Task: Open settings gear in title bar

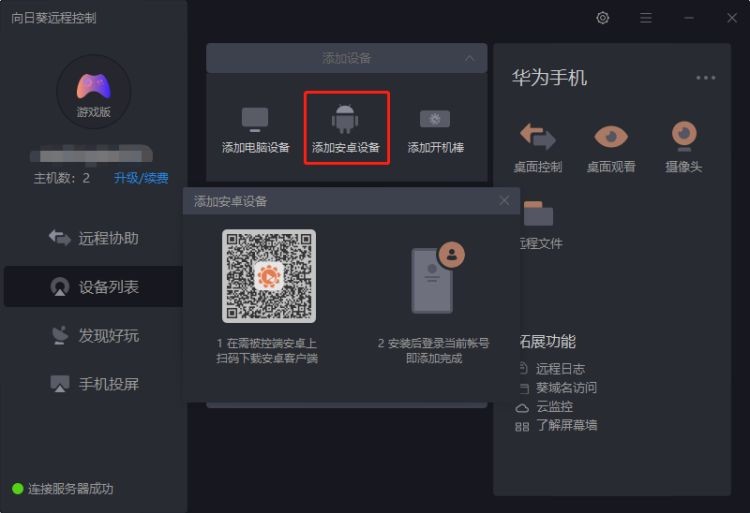Action: click(x=602, y=18)
